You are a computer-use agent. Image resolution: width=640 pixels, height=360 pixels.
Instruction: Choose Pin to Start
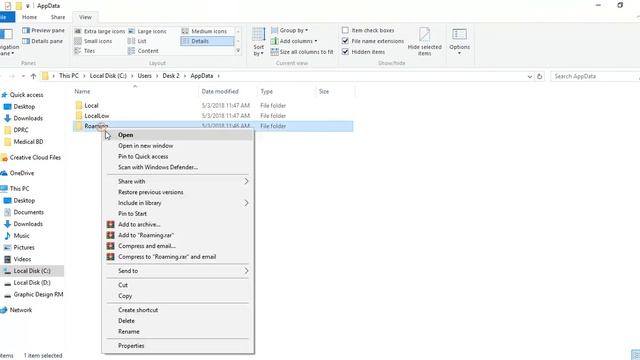[178, 213]
